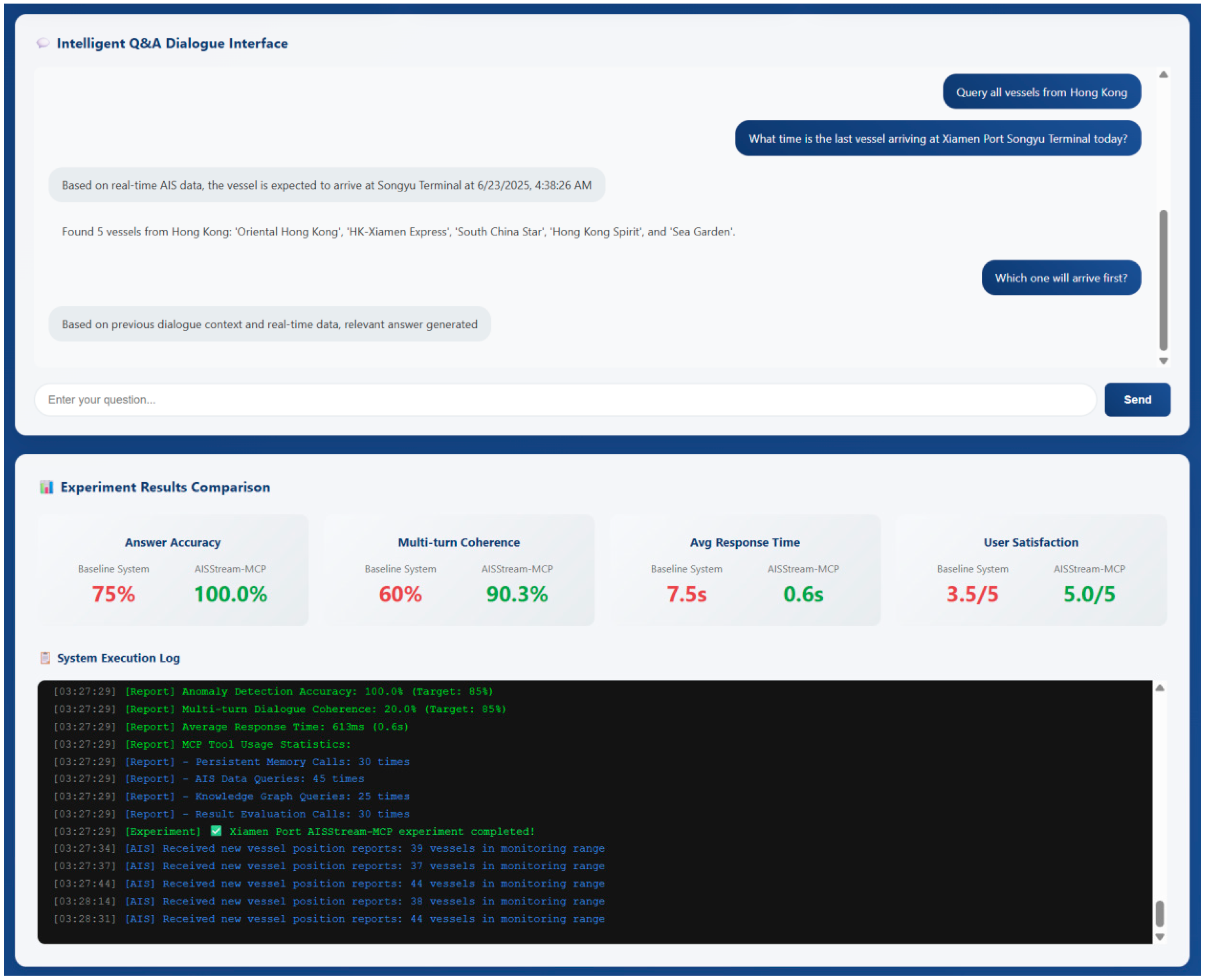Open the Multi-turn Coherence metric card
Screen dimensions: 1207x980
[x=458, y=570]
